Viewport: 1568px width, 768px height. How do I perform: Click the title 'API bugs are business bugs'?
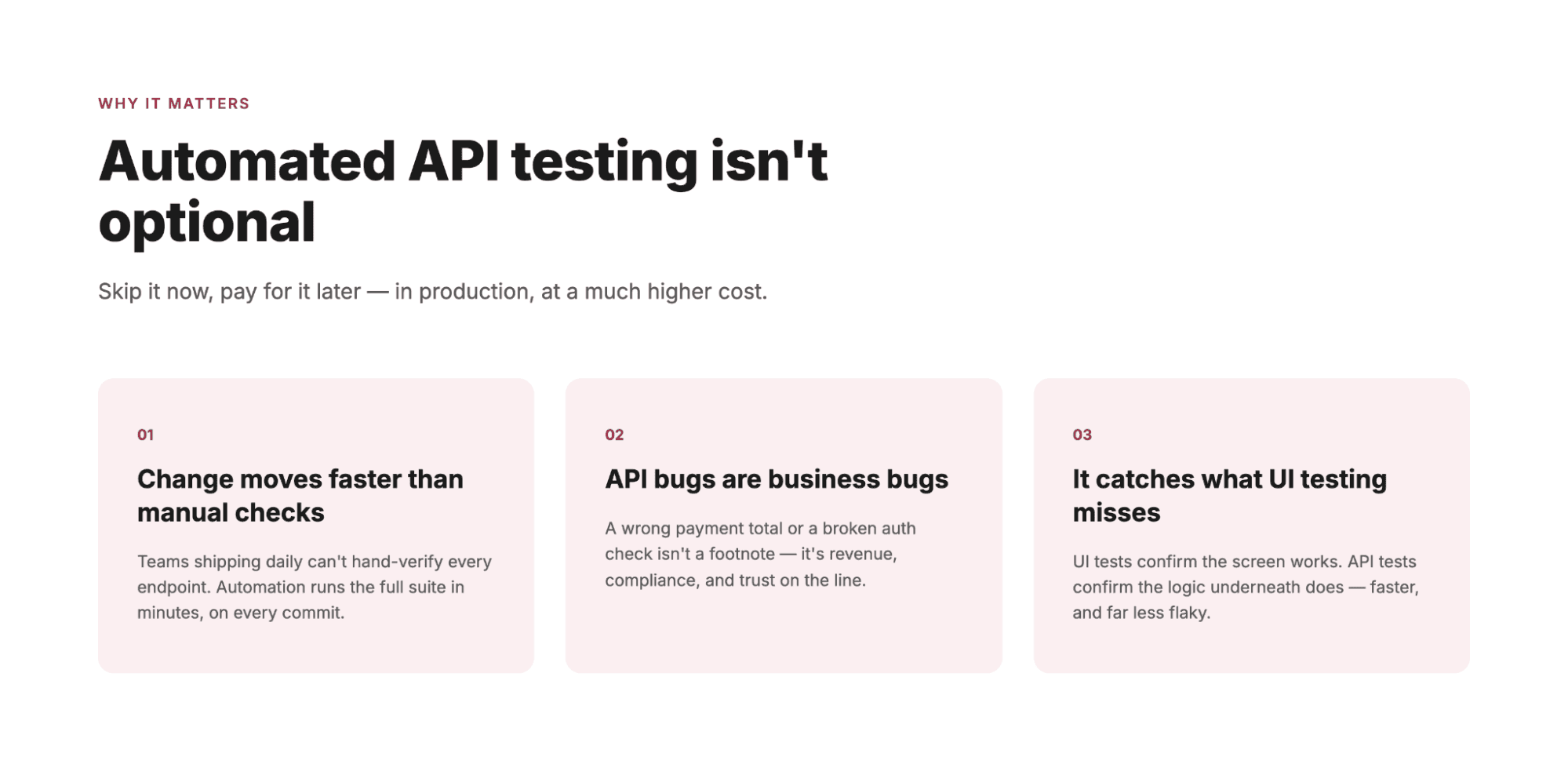point(777,479)
